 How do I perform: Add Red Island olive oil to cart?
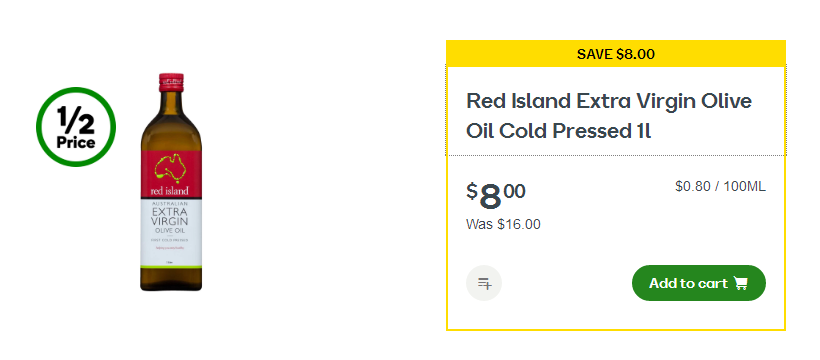tap(699, 283)
